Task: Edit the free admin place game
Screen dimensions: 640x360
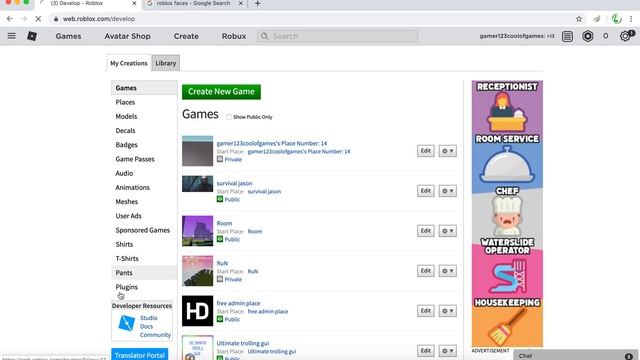Action: coord(425,311)
